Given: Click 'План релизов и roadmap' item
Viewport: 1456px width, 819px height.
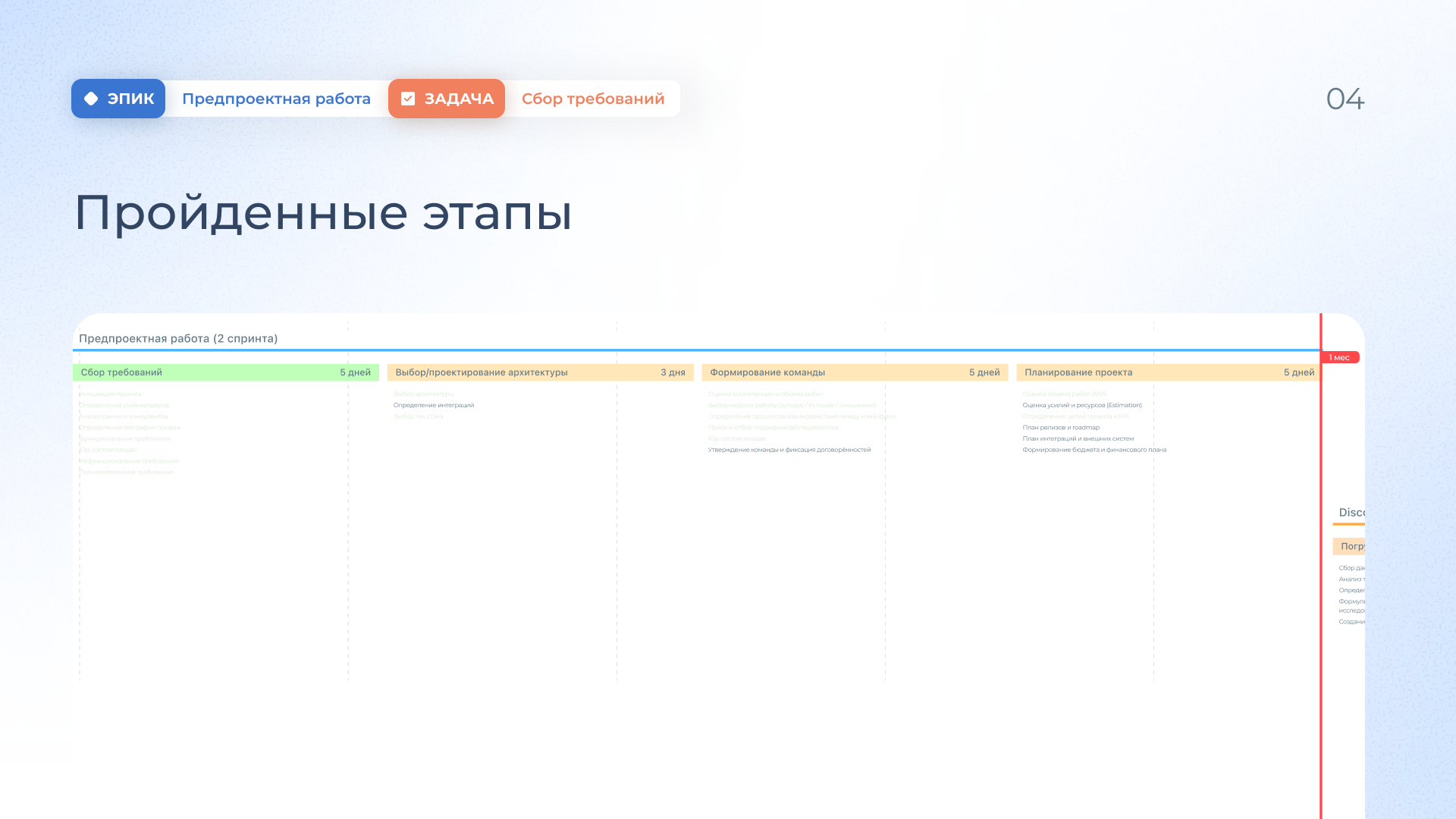Looking at the screenshot, I should (x=1061, y=428).
